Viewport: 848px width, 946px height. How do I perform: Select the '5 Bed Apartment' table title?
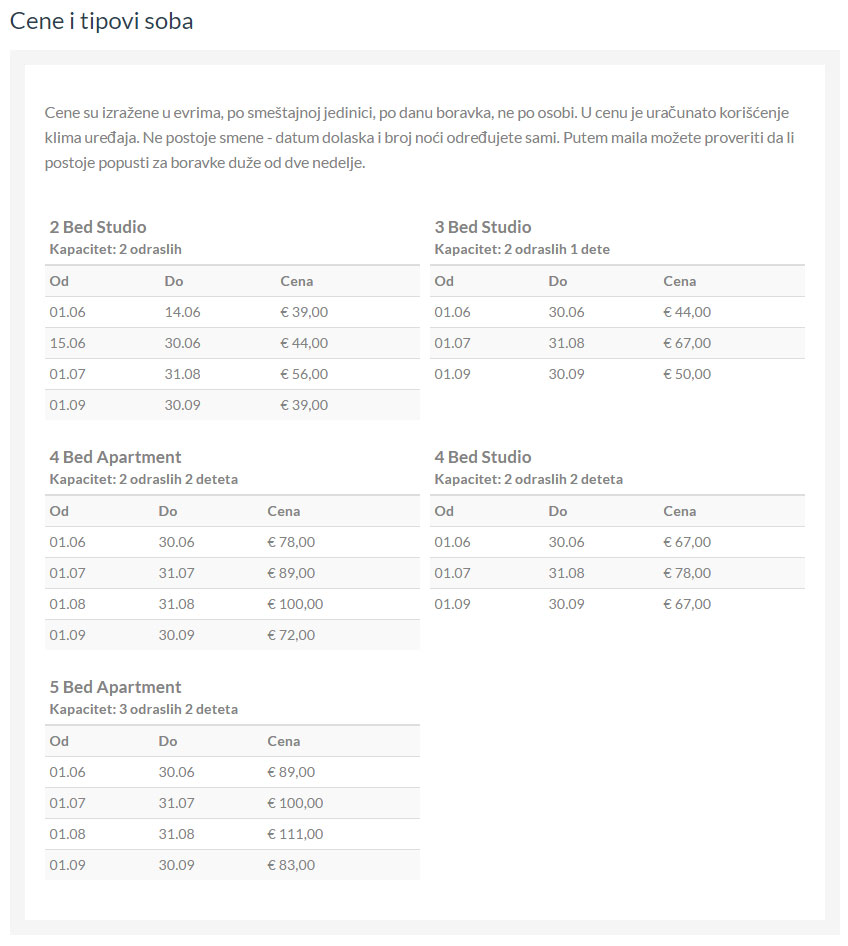pyautogui.click(x=115, y=687)
